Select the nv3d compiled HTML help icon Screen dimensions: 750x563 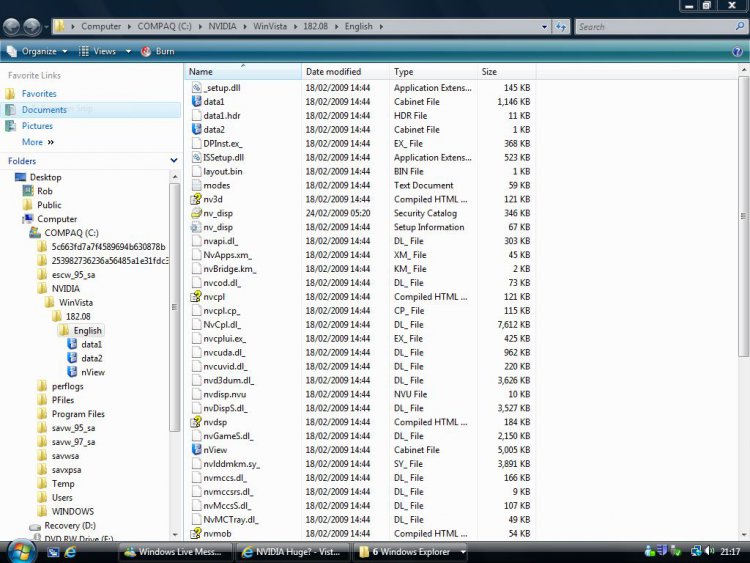196,199
